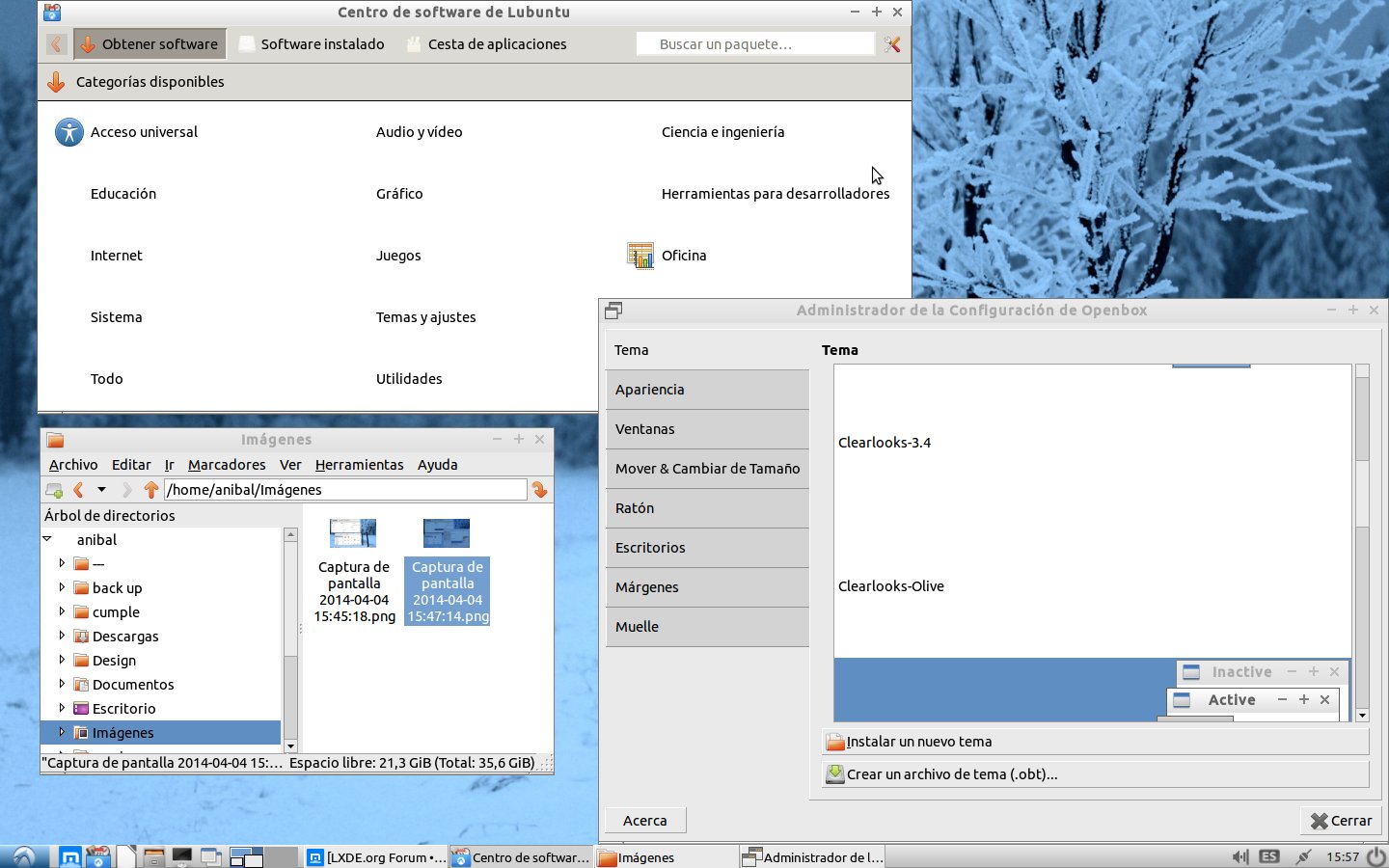1389x868 pixels.
Task: Launch Maxthon browser from taskbar launcher
Action: [x=70, y=856]
